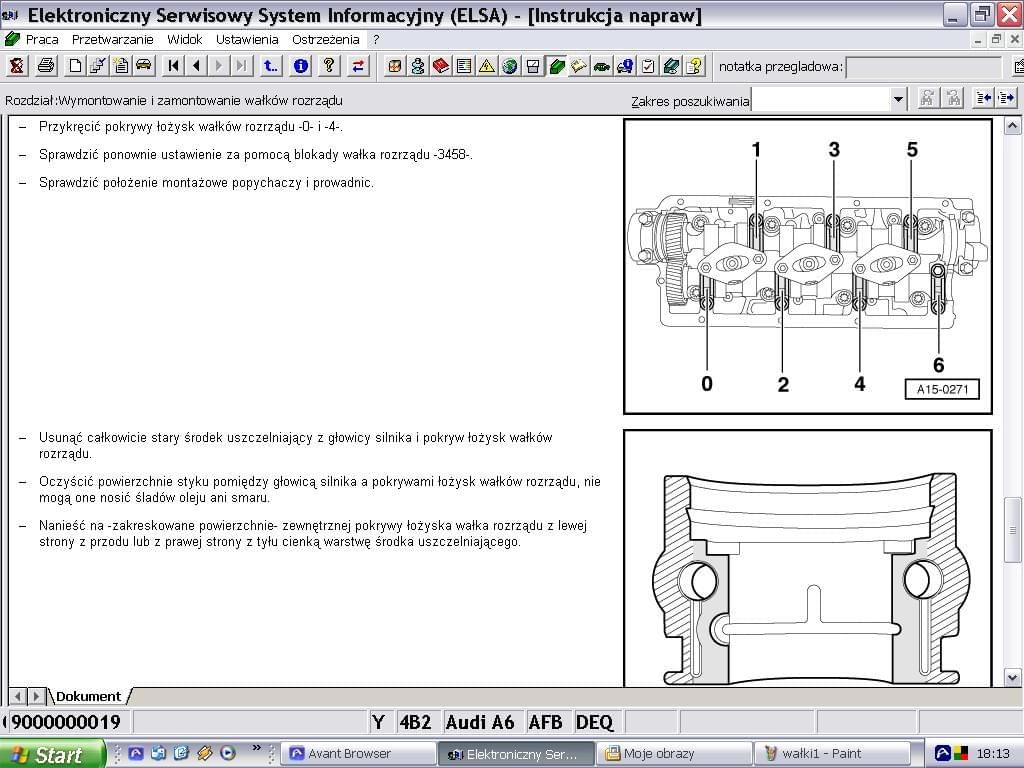Open the Ostrzeżenia menu
This screenshot has height=768, width=1024.
click(x=325, y=40)
